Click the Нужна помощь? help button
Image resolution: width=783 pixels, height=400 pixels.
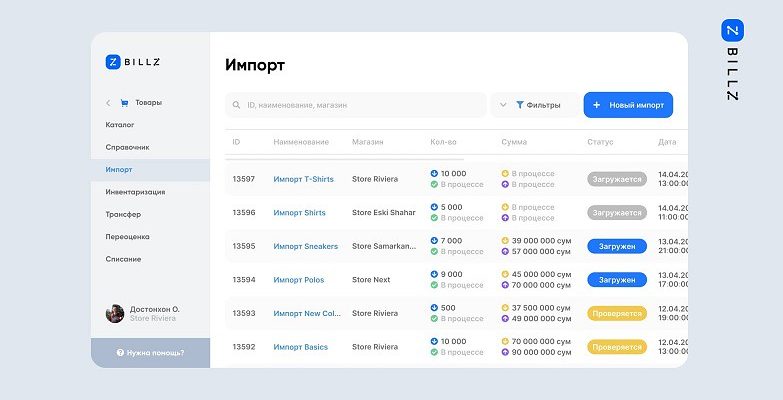point(150,353)
